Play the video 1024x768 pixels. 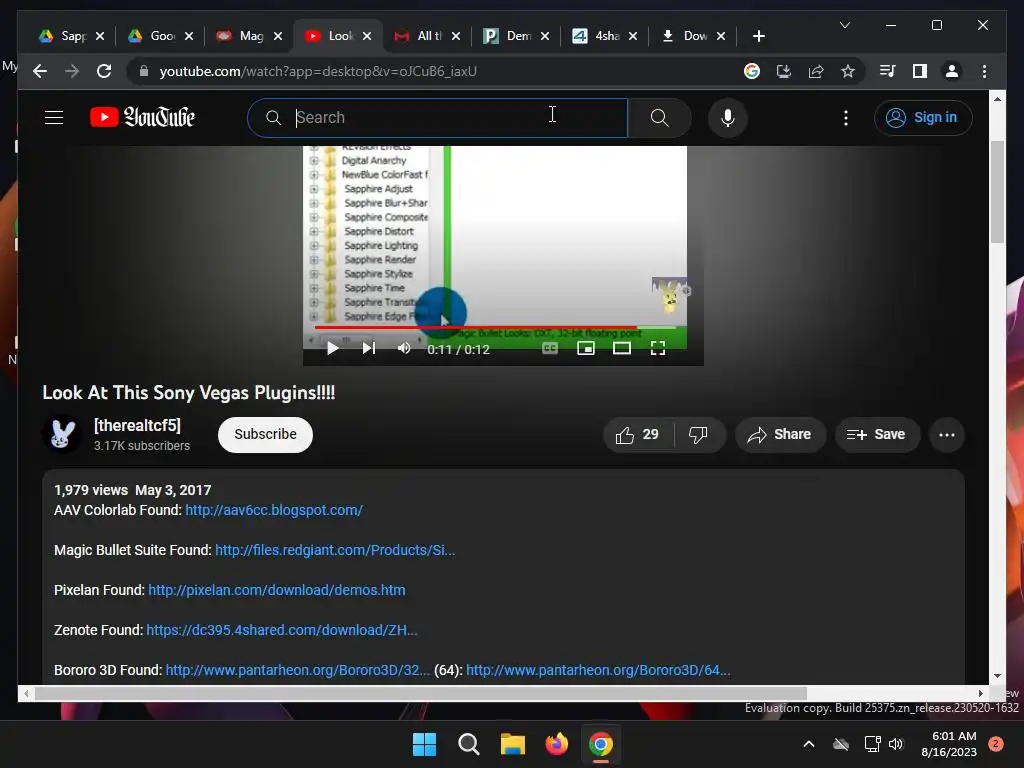(x=332, y=349)
